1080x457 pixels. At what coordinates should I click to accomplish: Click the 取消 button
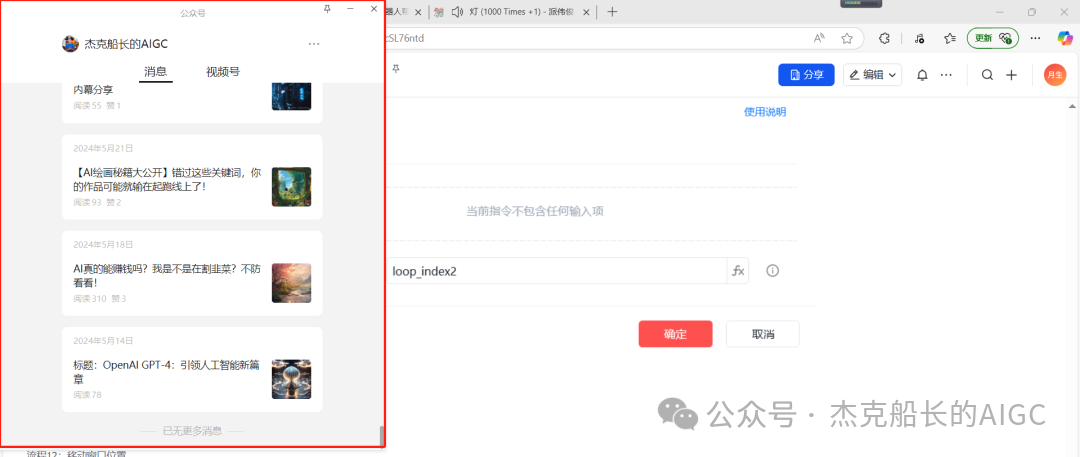[x=762, y=334]
